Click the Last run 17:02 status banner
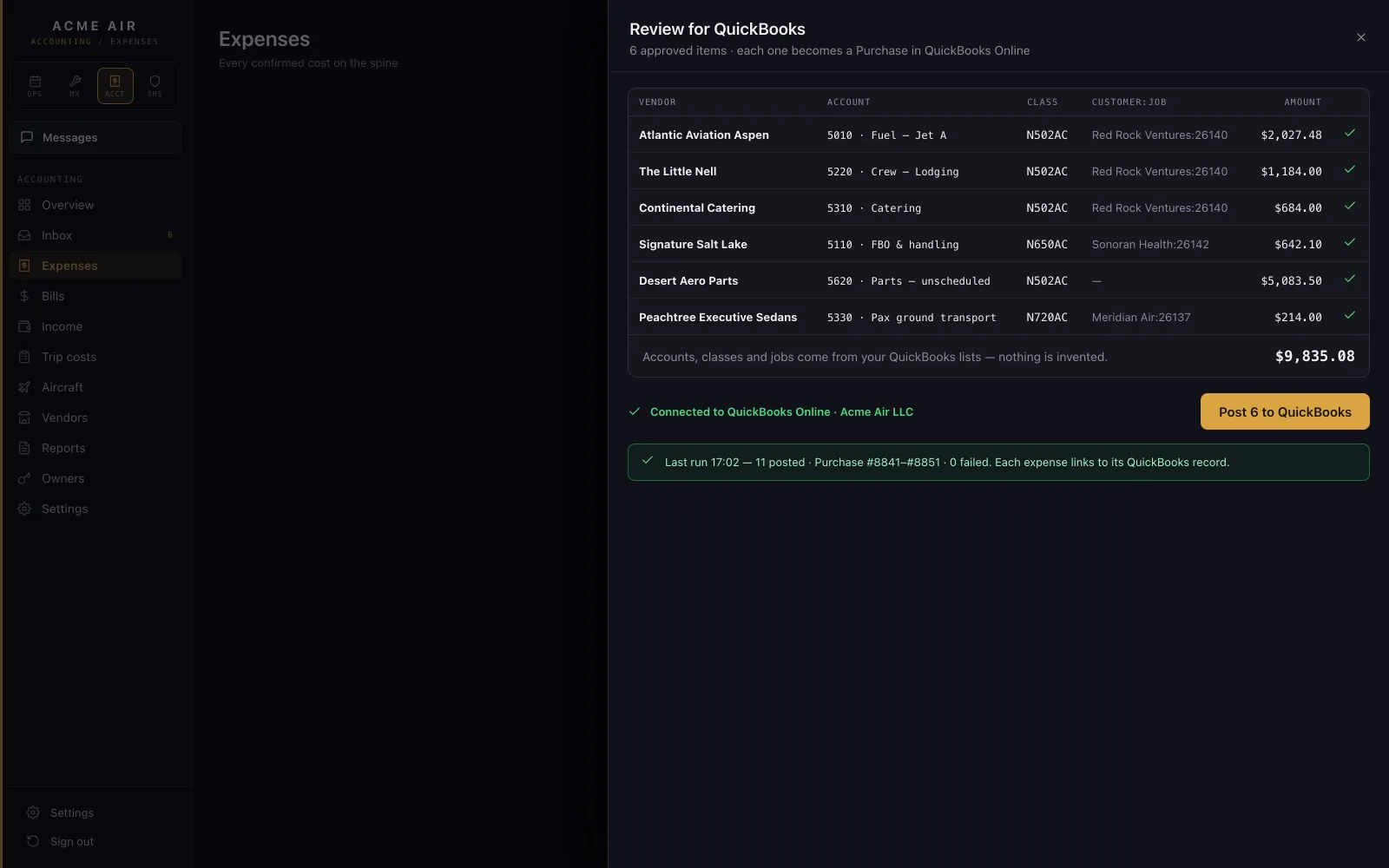1389x868 pixels. point(998,462)
